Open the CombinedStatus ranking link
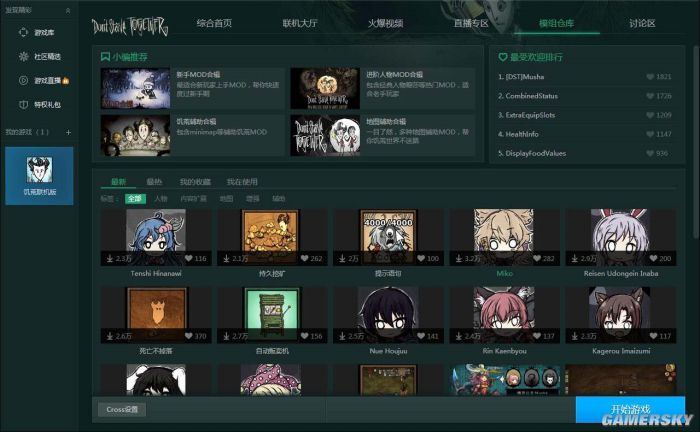Screen dimensions: 700x432 [x=531, y=96]
